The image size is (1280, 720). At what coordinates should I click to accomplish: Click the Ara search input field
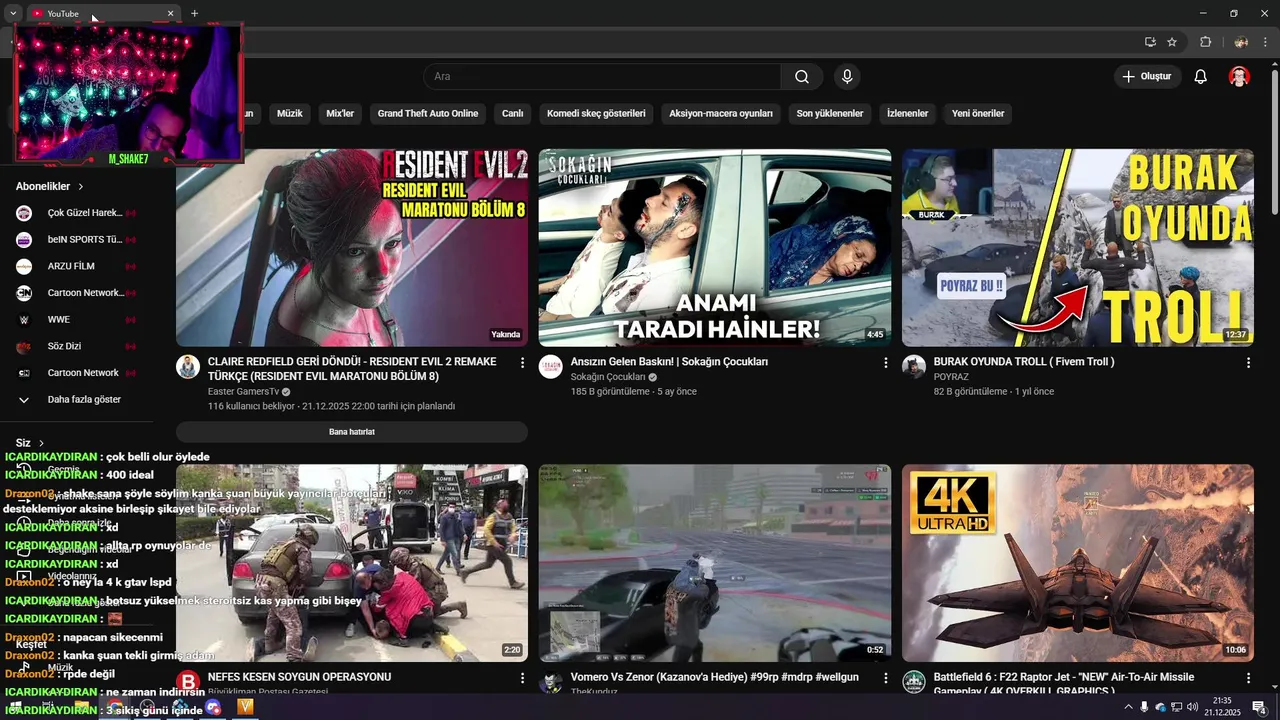(x=602, y=77)
